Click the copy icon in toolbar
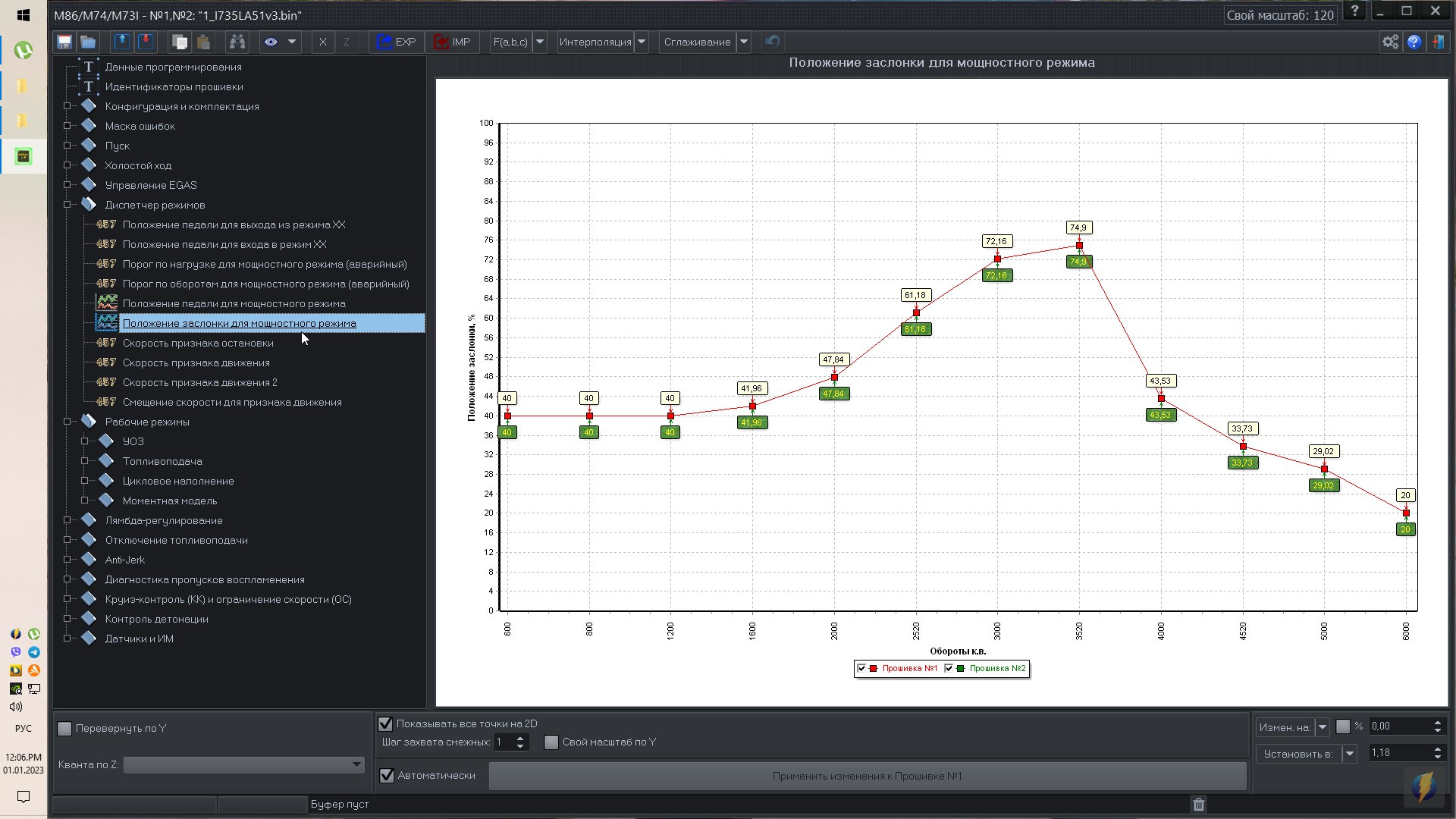 point(179,42)
